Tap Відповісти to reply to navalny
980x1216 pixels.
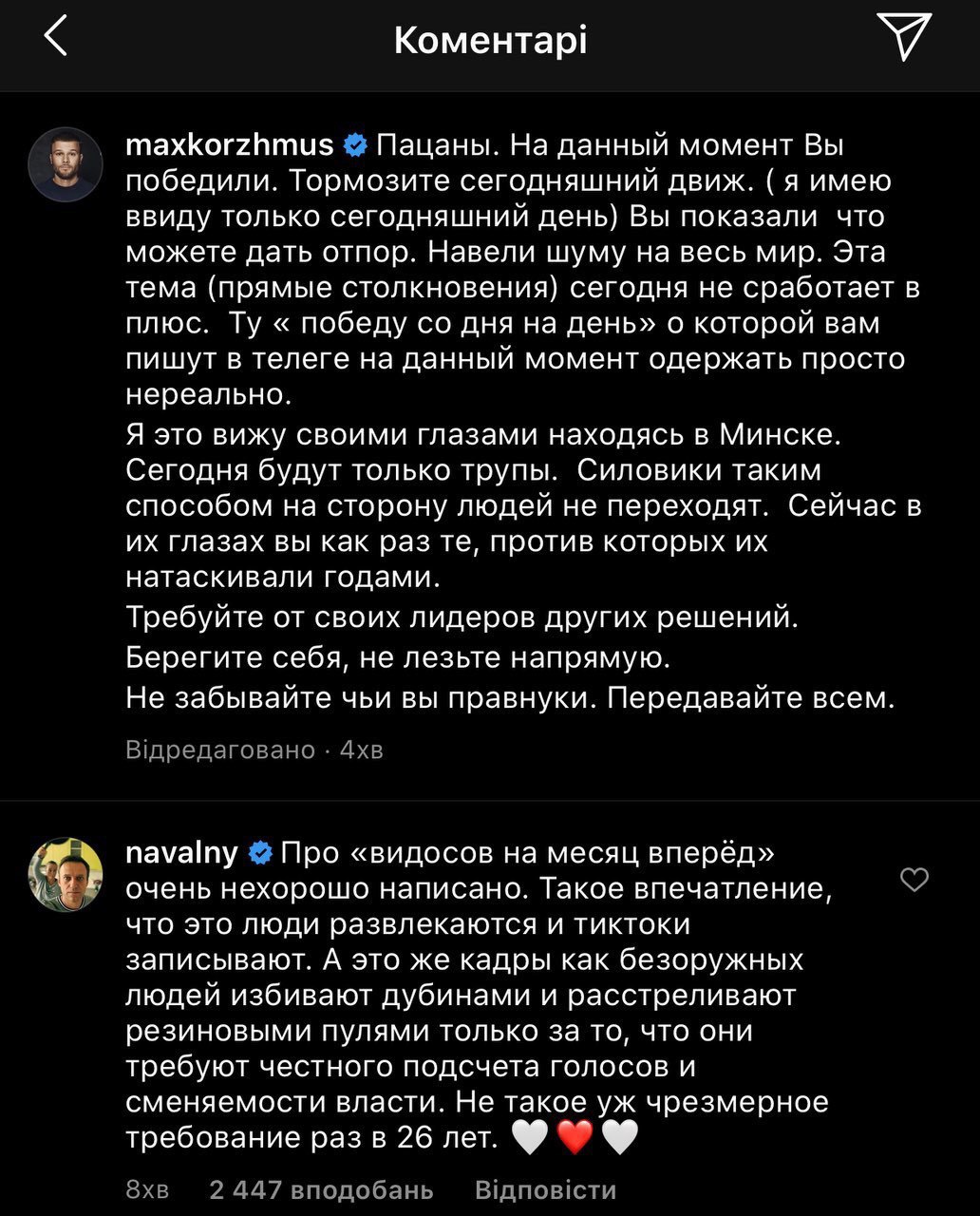[x=545, y=1189]
